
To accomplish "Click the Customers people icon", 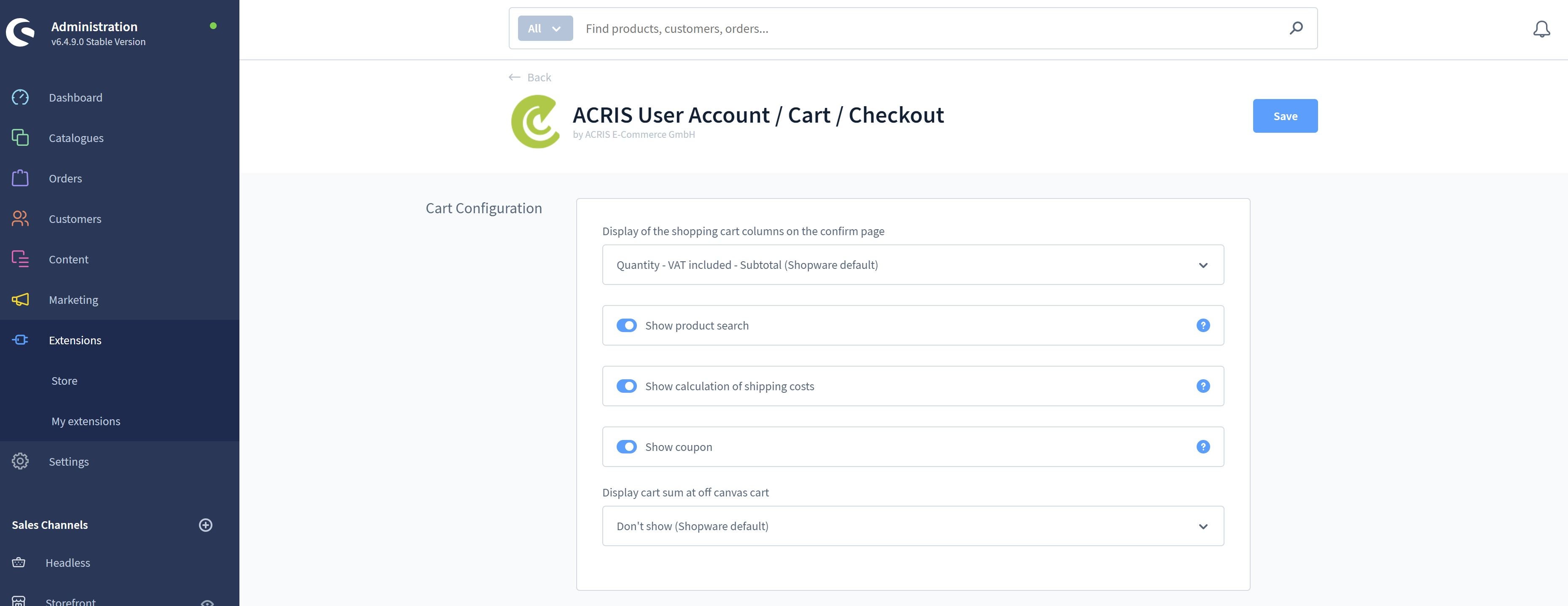I will [x=20, y=218].
